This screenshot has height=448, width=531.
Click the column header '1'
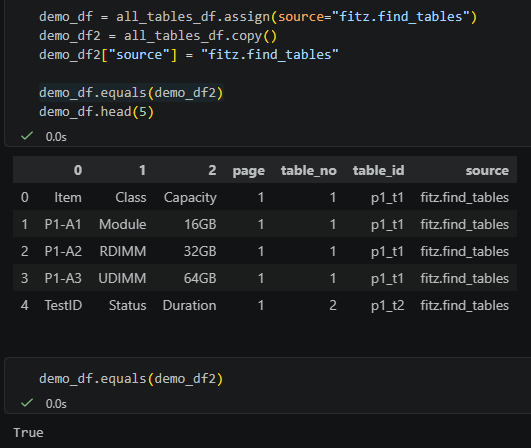click(x=143, y=170)
